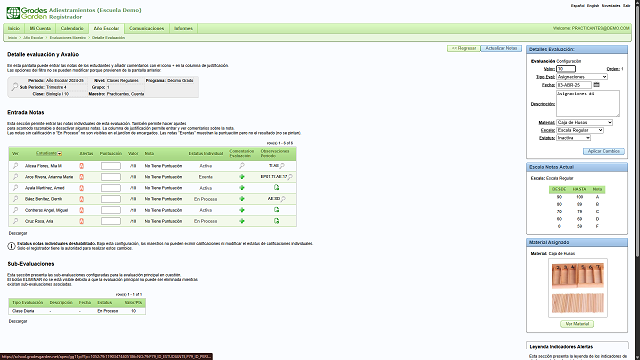640x360 pixels.
Task: Add period observation for Cruz Rosa
Action: pos(276,221)
